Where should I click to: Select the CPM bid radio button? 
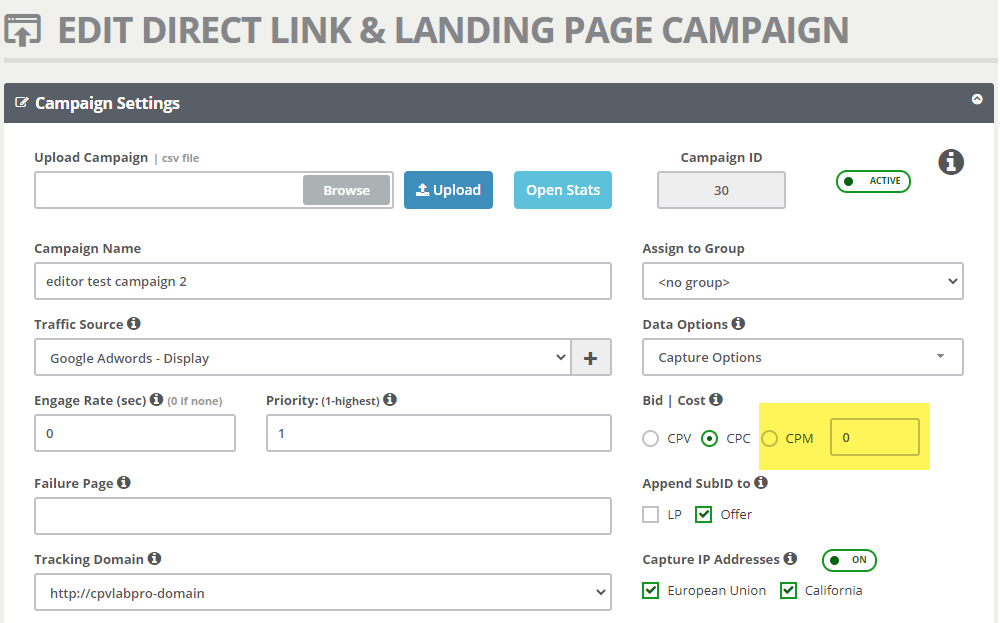coord(770,438)
